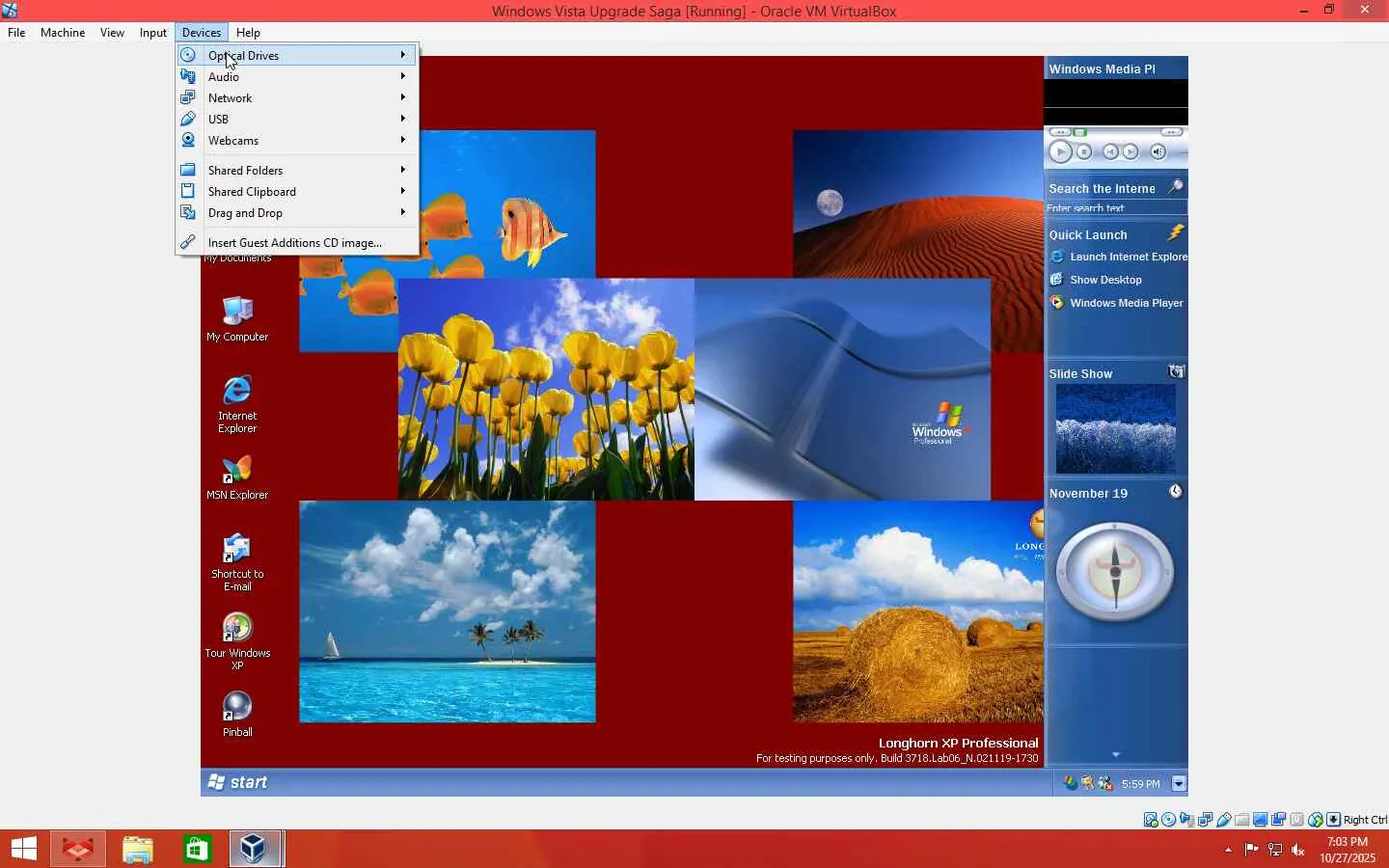Image resolution: width=1389 pixels, height=868 pixels.
Task: Open the Input menu
Action: (x=152, y=33)
